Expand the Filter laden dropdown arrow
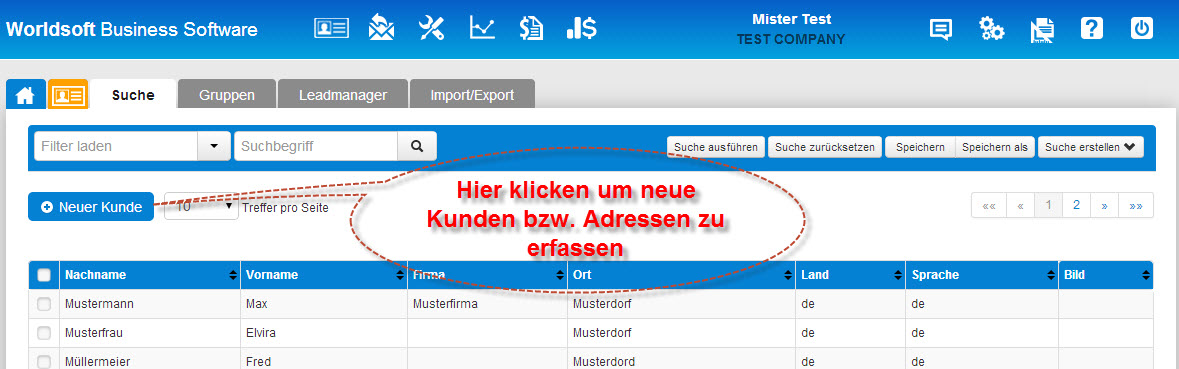 pos(214,147)
